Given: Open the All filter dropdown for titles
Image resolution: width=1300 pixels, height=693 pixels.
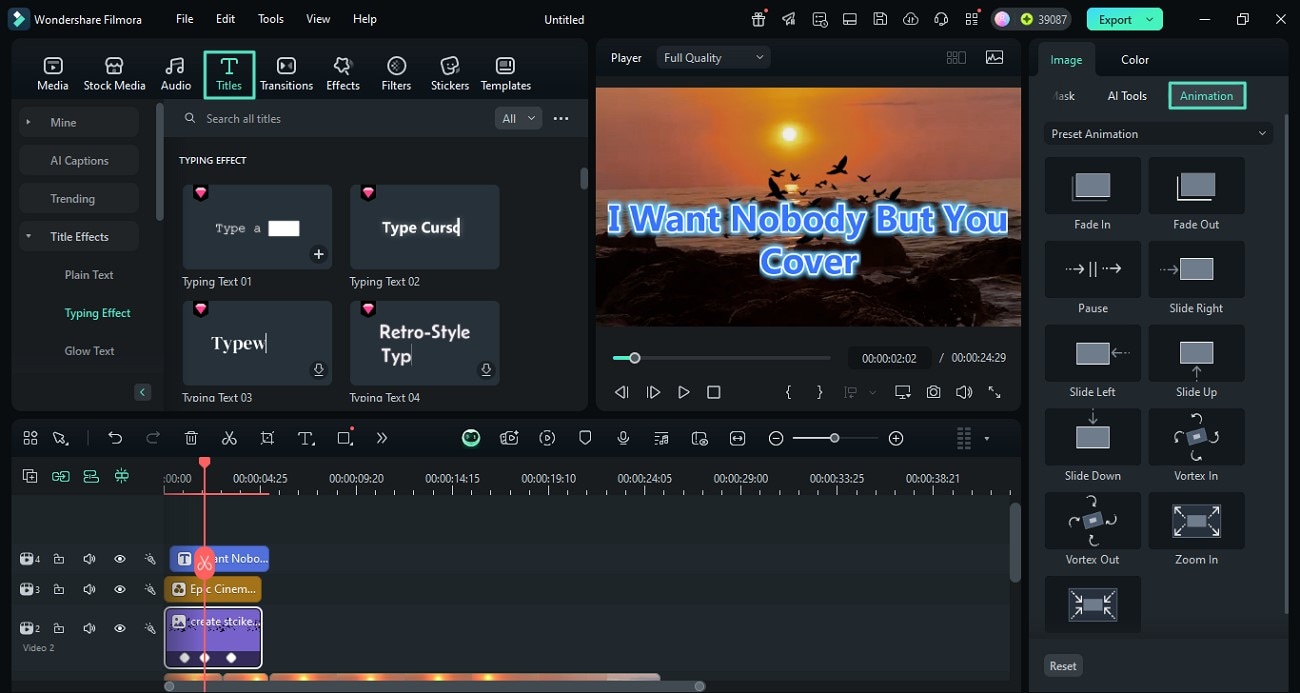Looking at the screenshot, I should (x=518, y=118).
